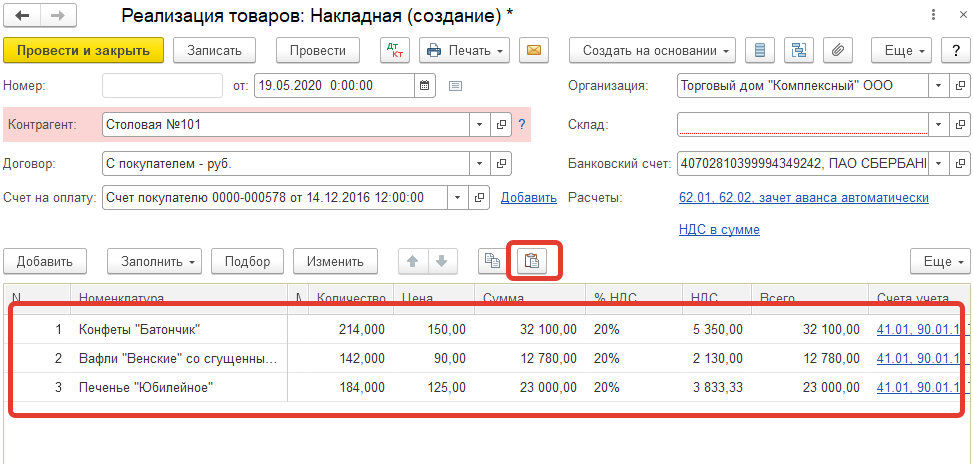This screenshot has width=973, height=464.
Task: Open accounts link for Печенье "Юбилейное" row
Action: point(921,387)
